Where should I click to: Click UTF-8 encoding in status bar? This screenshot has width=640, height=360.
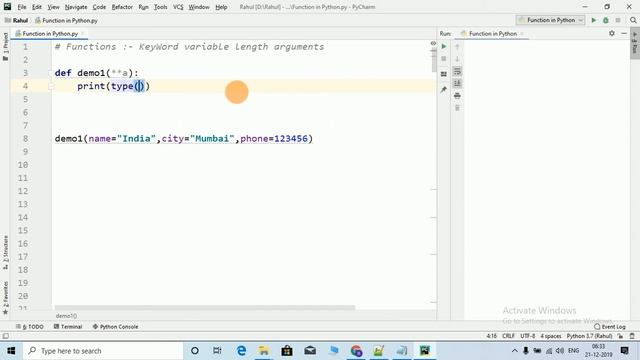coord(527,336)
